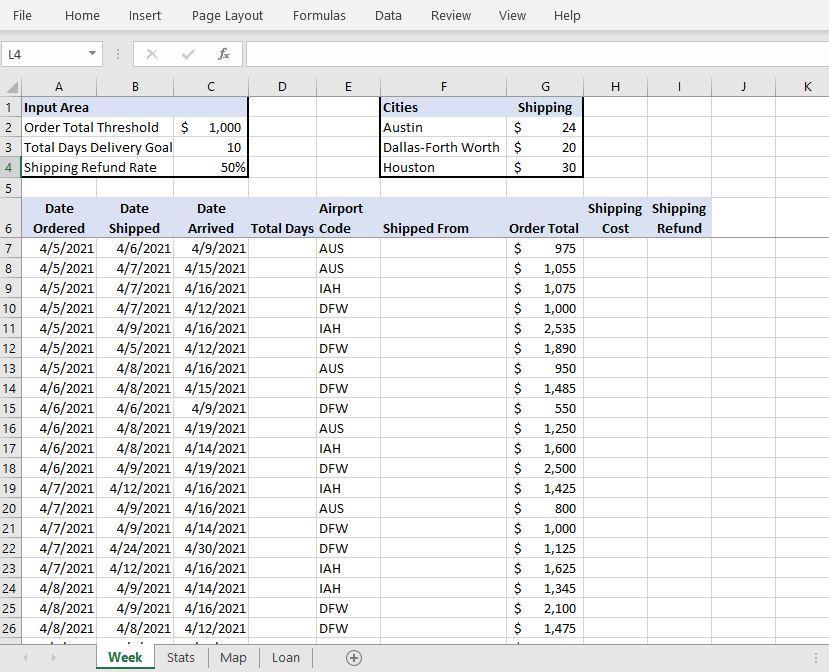
Task: Select the Loan sheet tab
Action: [286, 657]
